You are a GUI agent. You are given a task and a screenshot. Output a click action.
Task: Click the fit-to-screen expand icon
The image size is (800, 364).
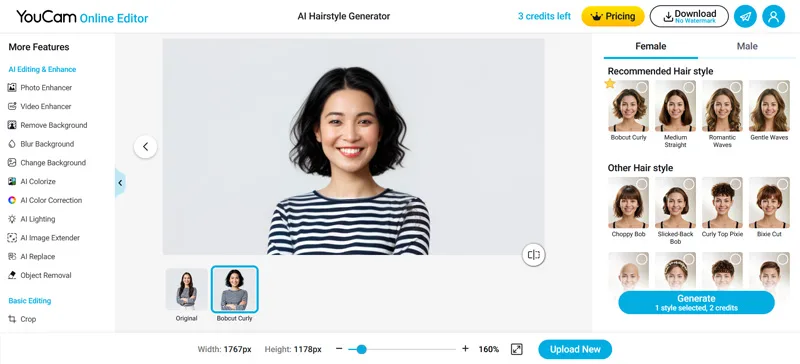[x=516, y=349]
